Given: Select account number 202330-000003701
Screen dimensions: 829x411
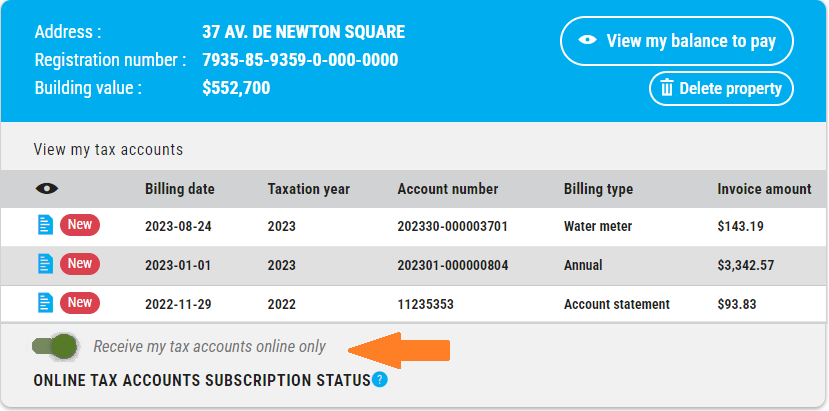Looking at the screenshot, I should click(452, 226).
